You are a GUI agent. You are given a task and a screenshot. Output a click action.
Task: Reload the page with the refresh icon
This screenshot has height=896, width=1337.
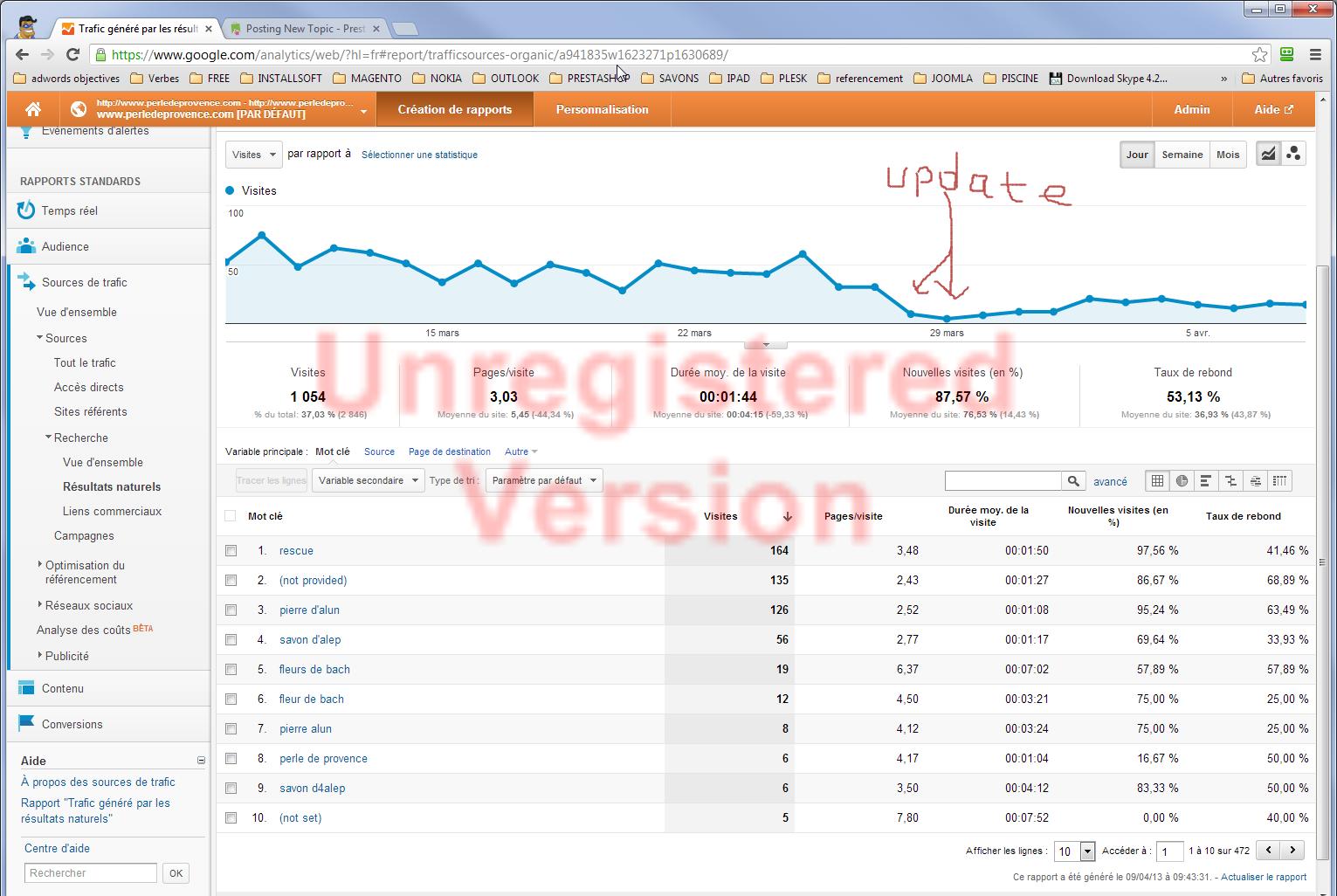click(73, 54)
